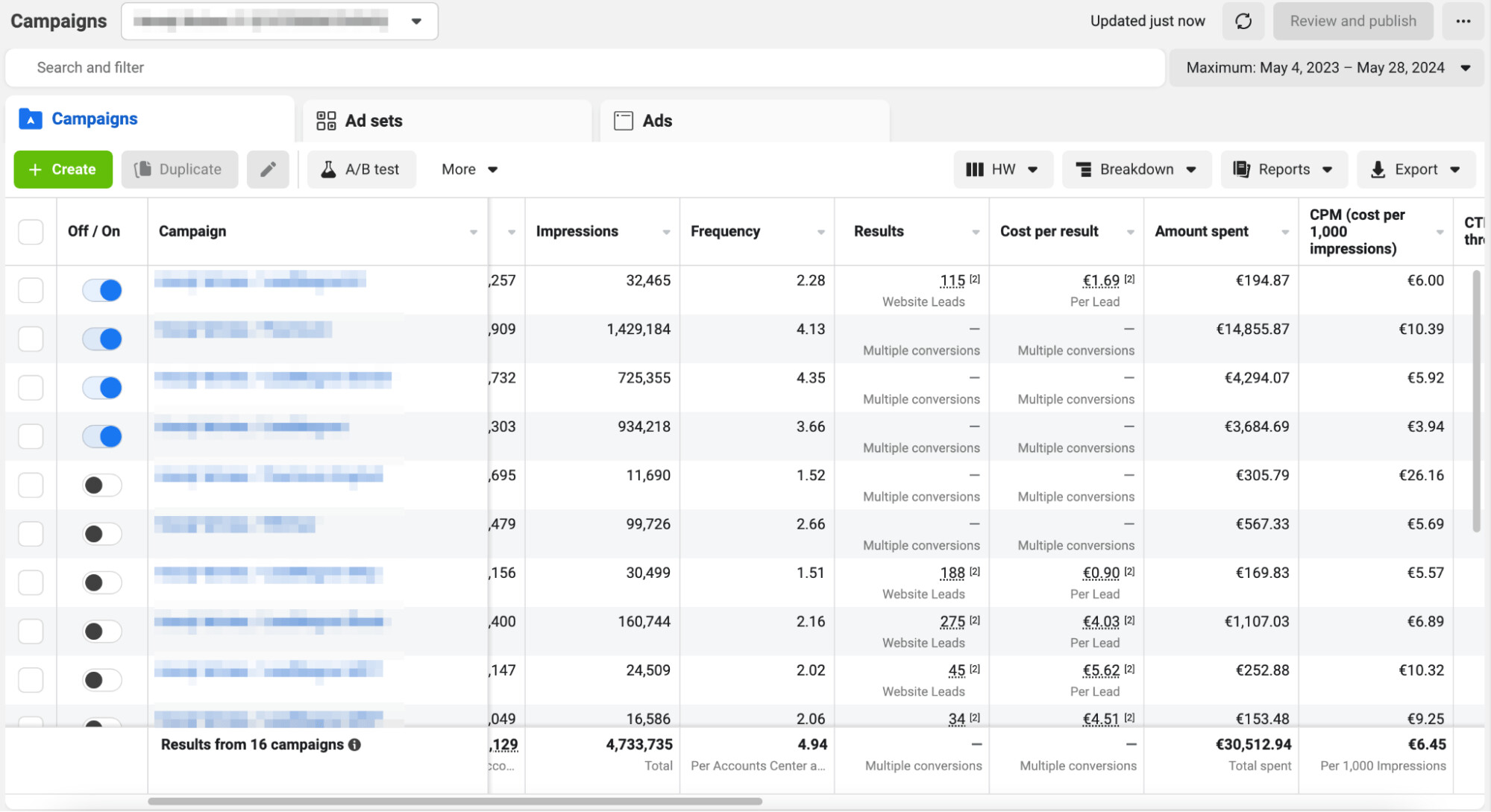Screen dimensions: 1491x812
Task: Open the three-dots more options menu
Action: click(1463, 21)
